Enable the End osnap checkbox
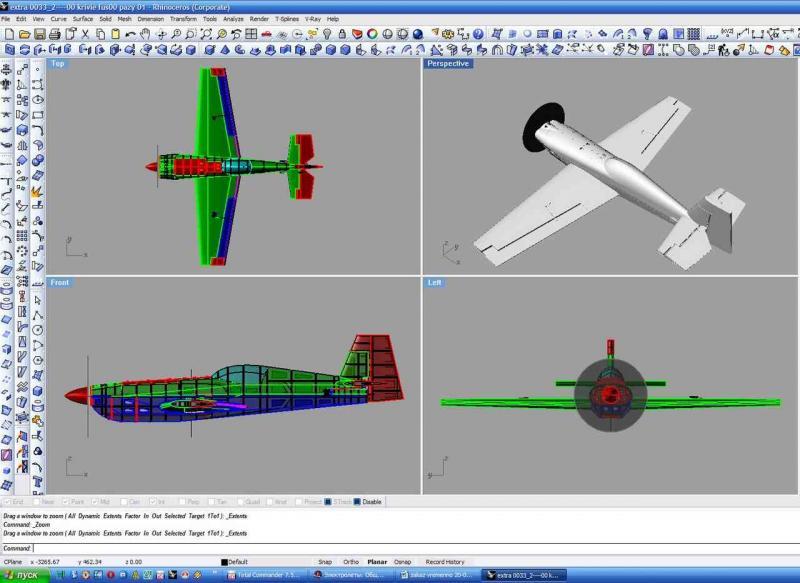 pos(7,502)
